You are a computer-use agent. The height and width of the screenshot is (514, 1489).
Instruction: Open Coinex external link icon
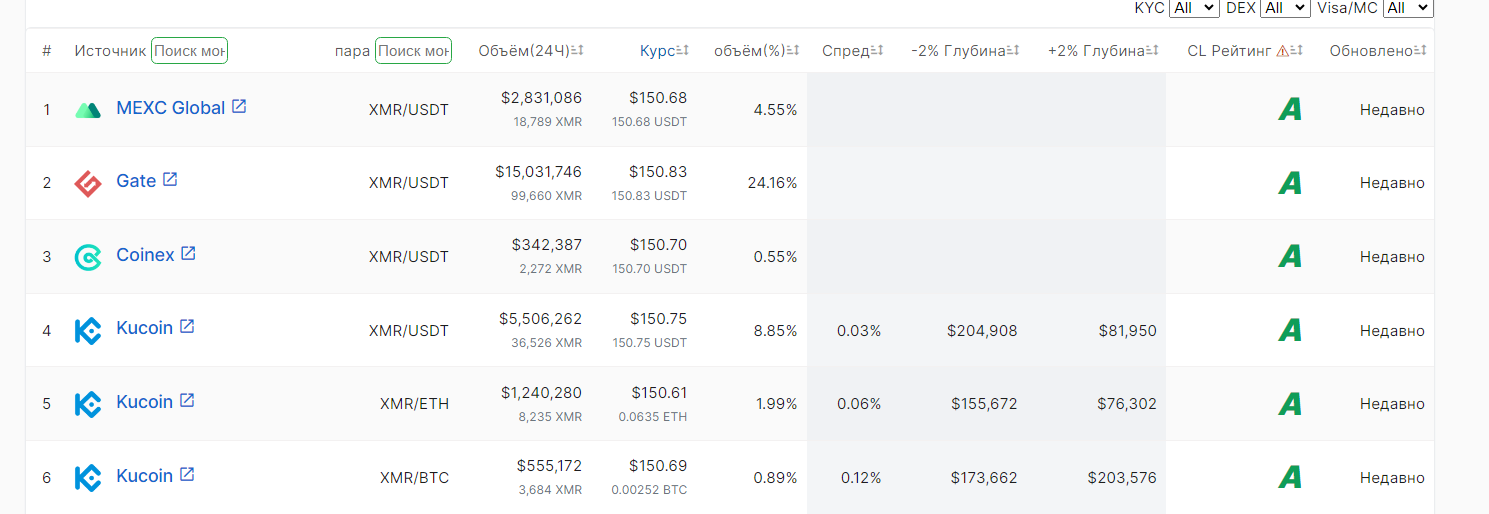[188, 253]
